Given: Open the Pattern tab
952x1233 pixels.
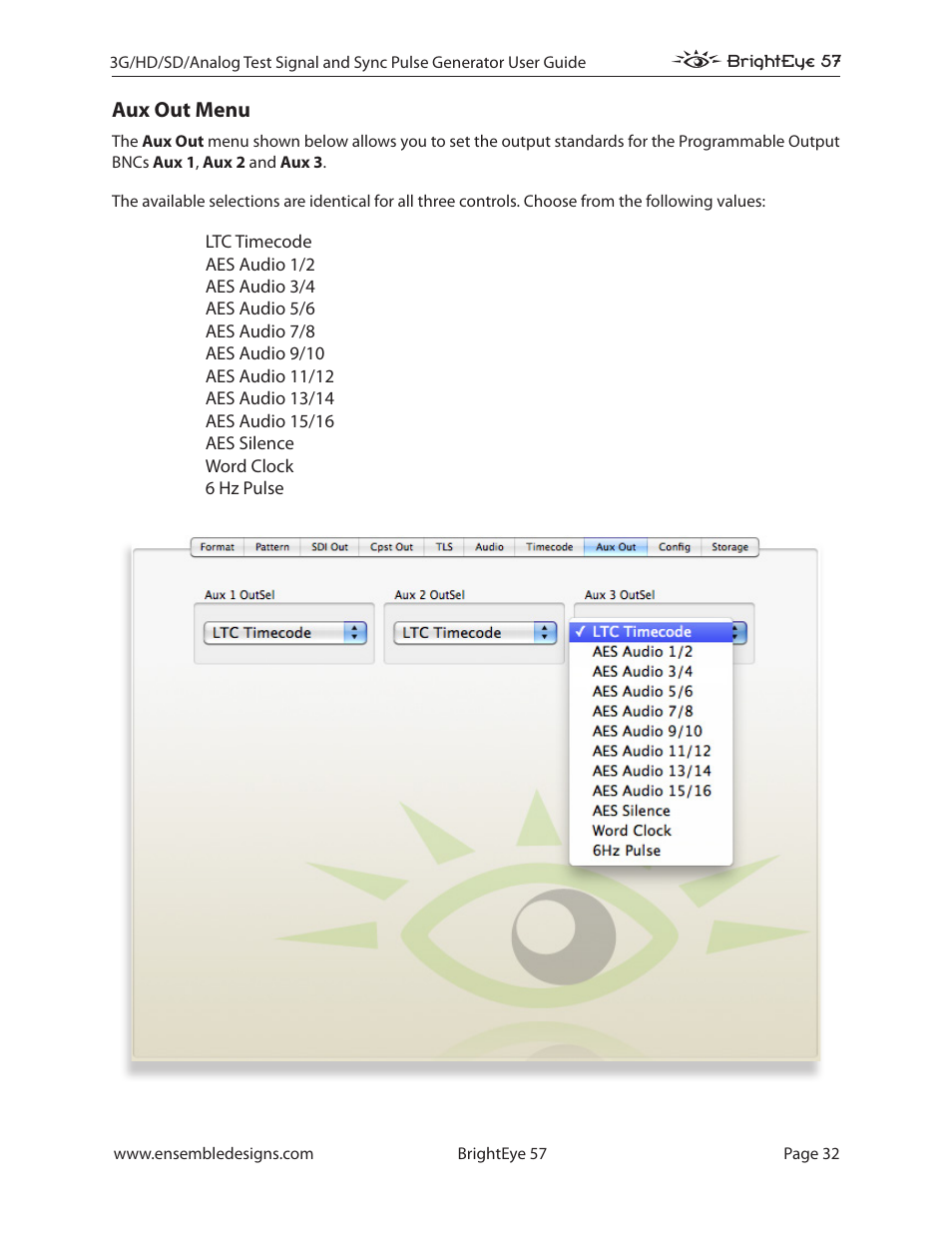Looking at the screenshot, I should [x=271, y=547].
